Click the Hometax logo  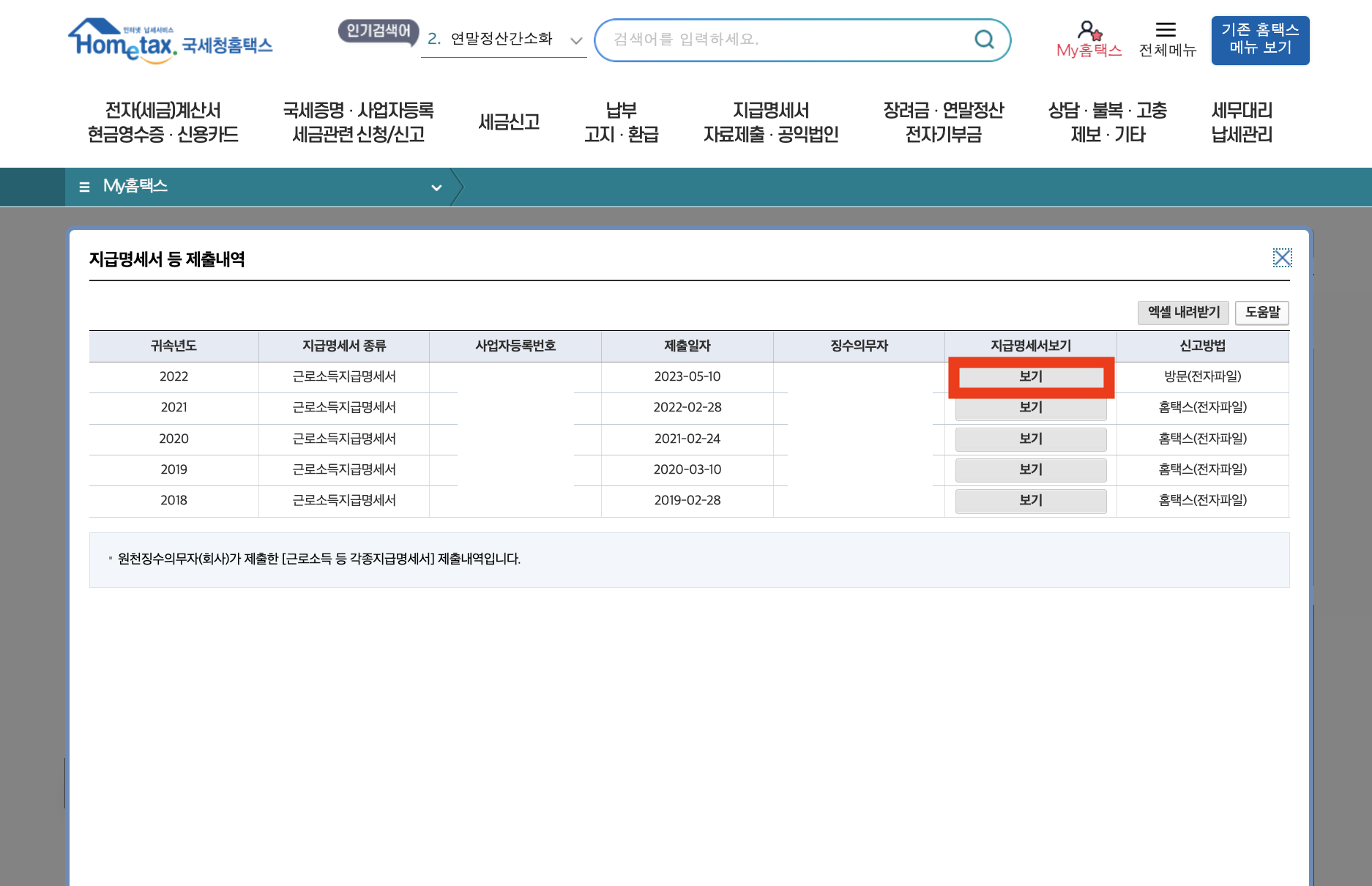pos(170,40)
